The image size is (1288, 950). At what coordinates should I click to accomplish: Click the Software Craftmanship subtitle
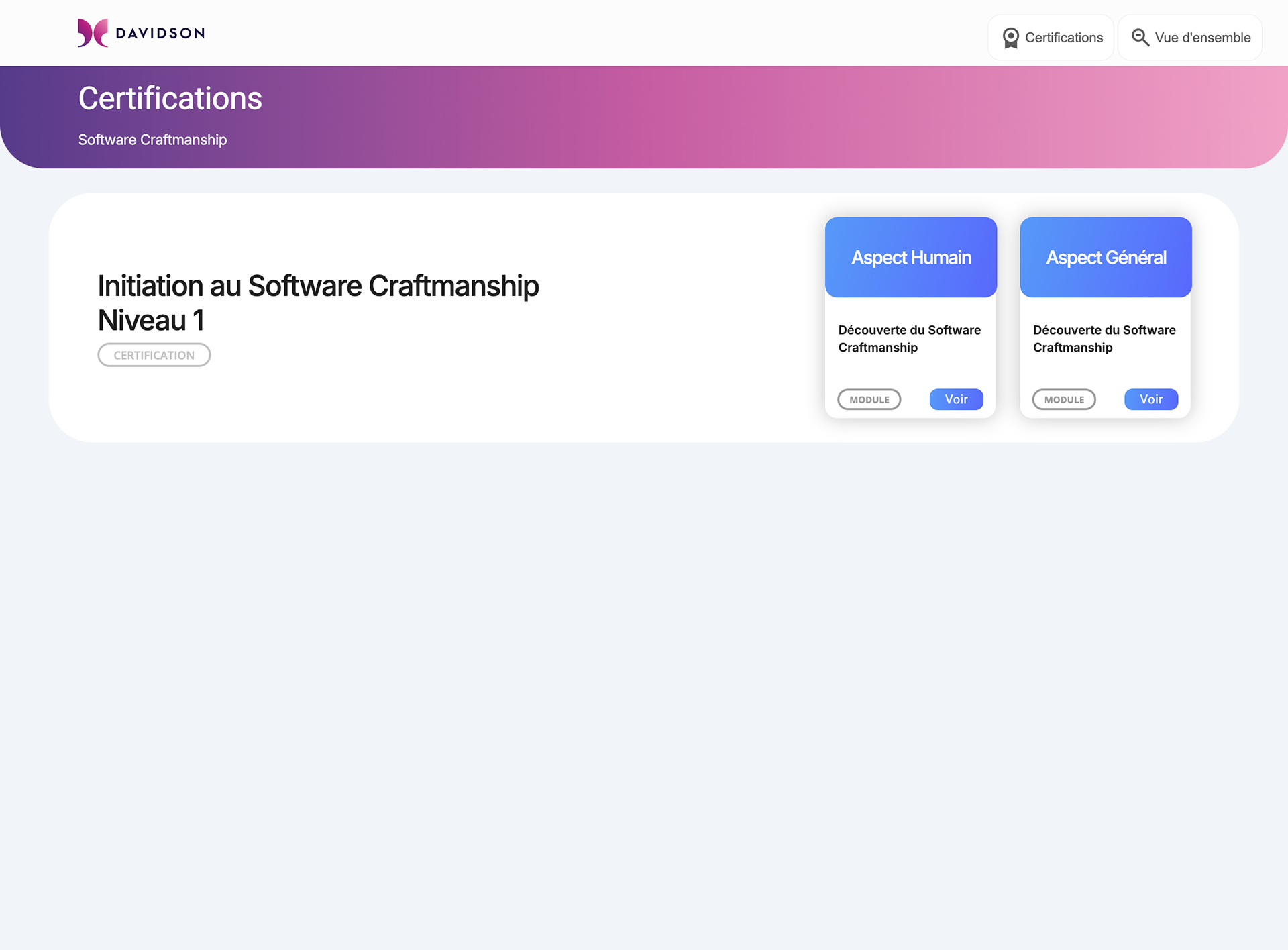pos(152,140)
